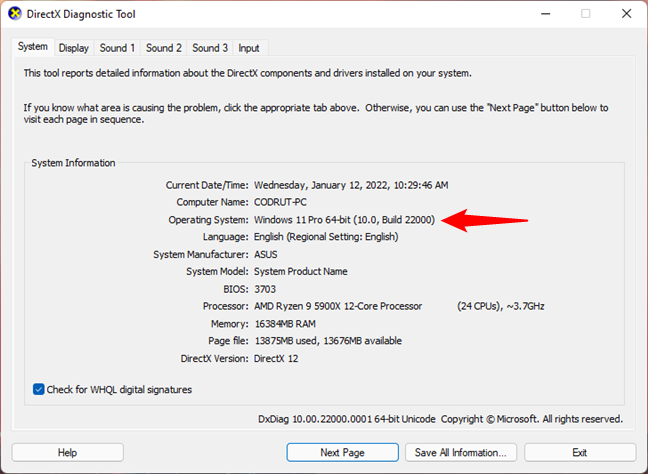
Task: Open the Sound 2 tab
Action: coord(164,48)
